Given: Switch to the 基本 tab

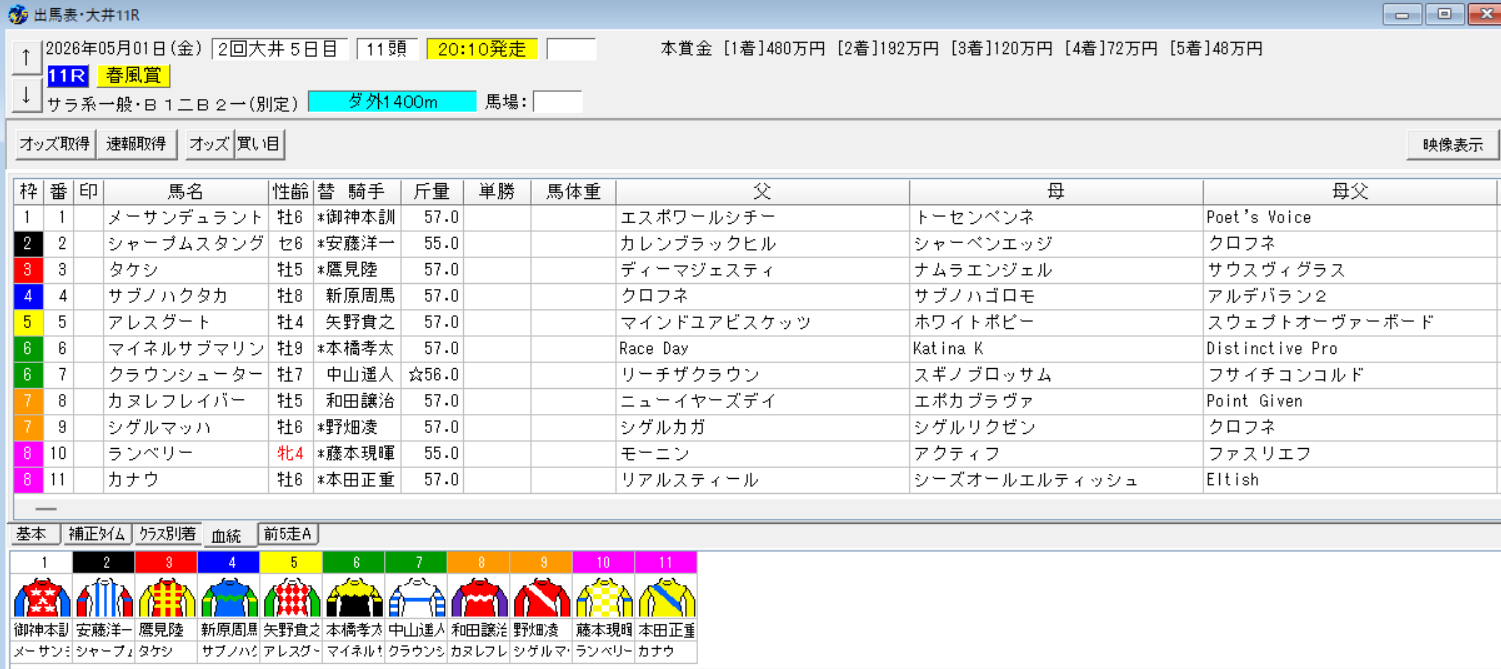Looking at the screenshot, I should click(x=34, y=534).
